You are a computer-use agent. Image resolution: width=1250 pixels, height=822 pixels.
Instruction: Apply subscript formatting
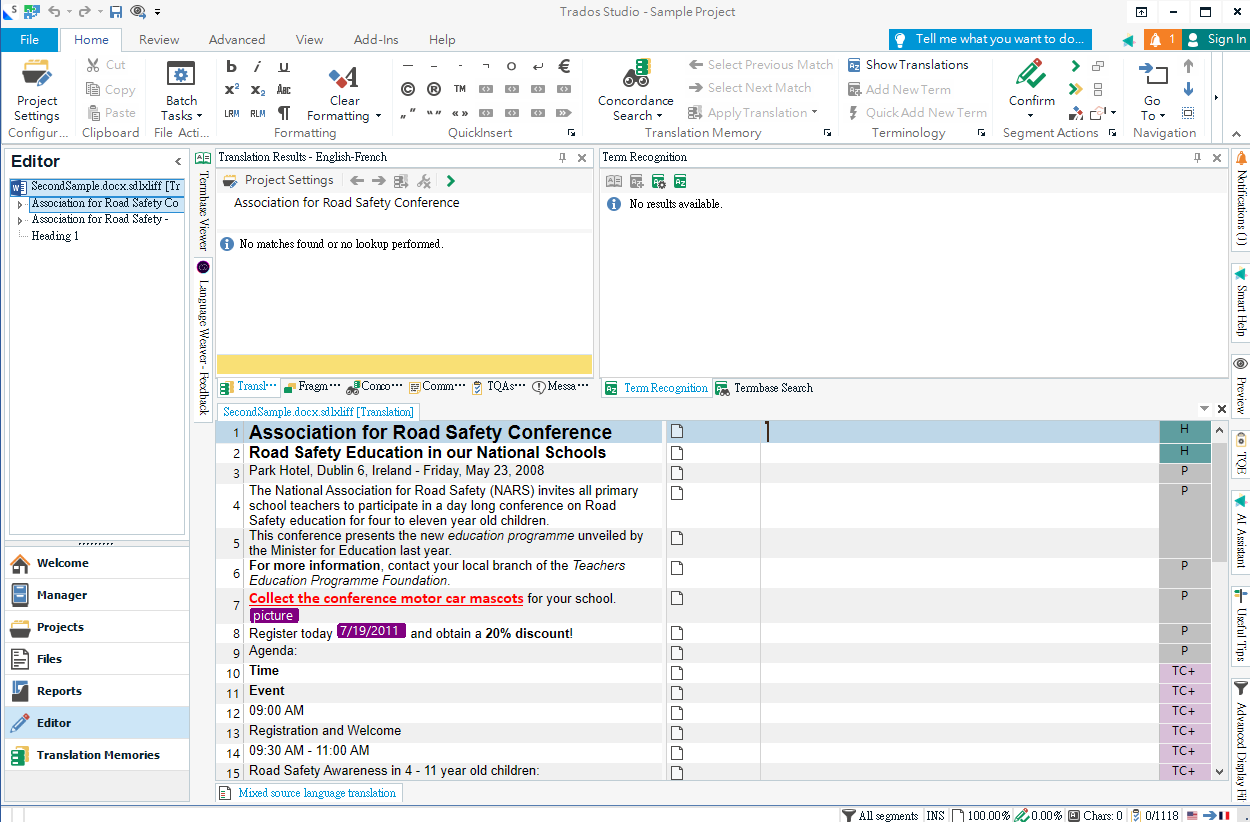(258, 90)
